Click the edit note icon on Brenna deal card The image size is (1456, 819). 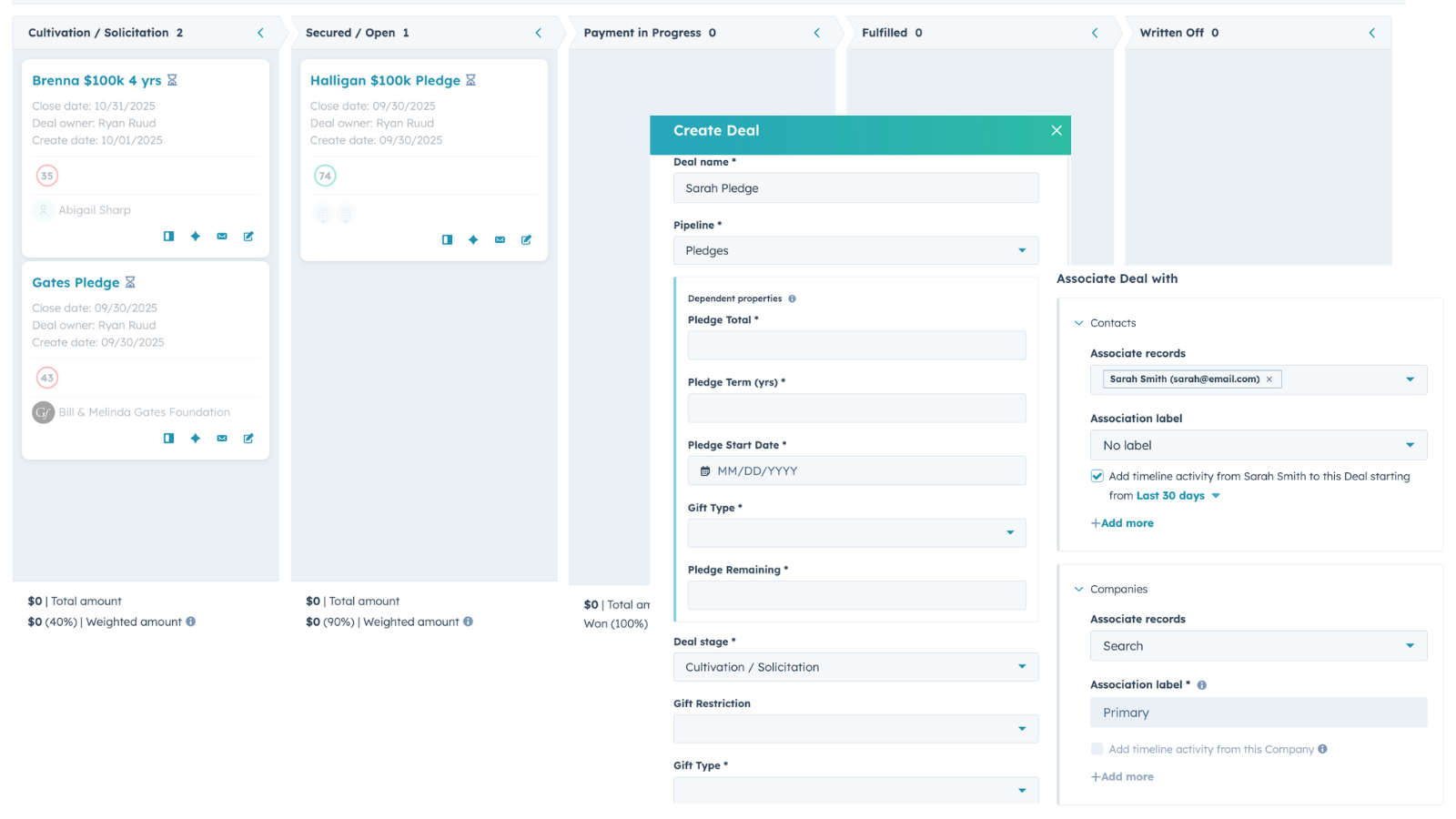[248, 236]
